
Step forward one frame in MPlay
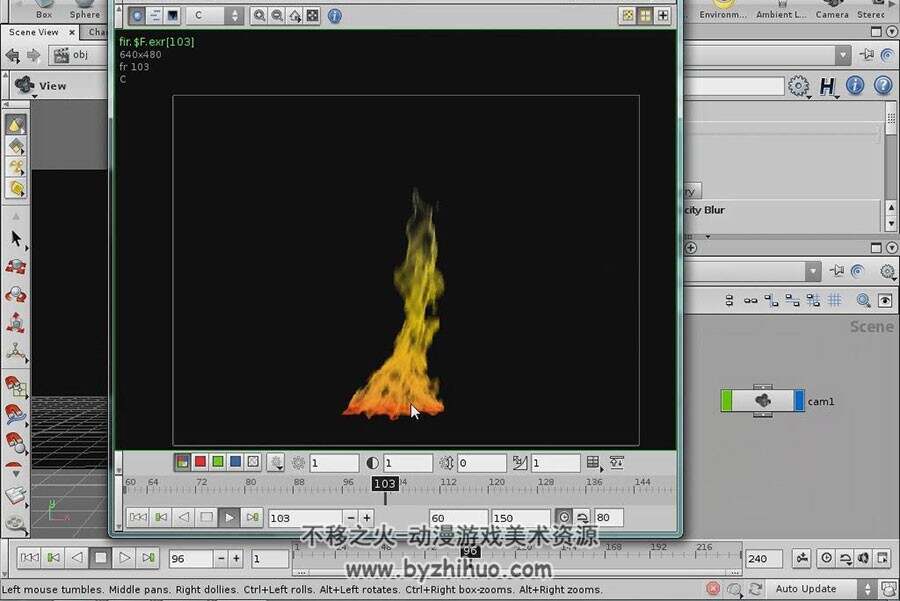click(x=252, y=517)
